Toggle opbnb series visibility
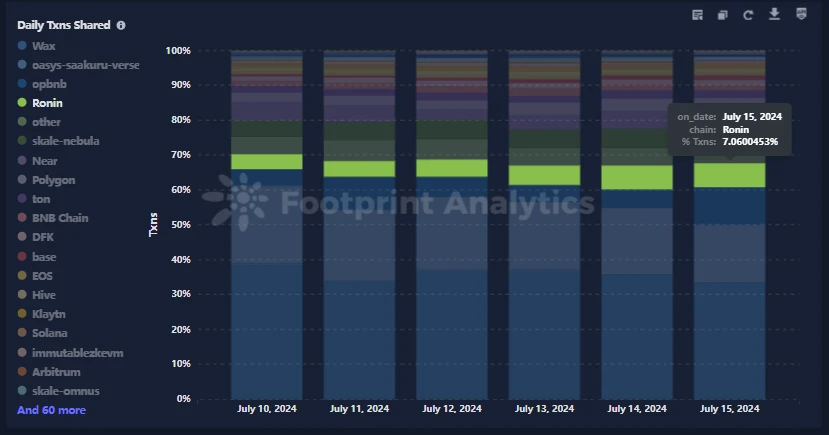 49,84
